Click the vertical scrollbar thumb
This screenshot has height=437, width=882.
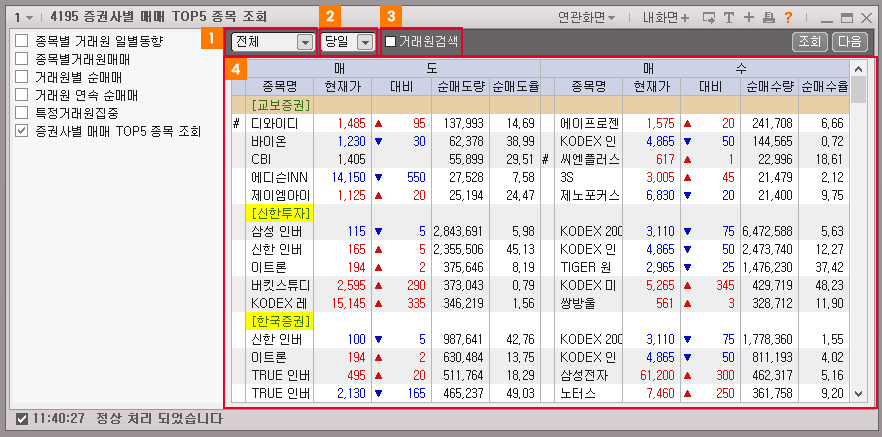(x=858, y=89)
